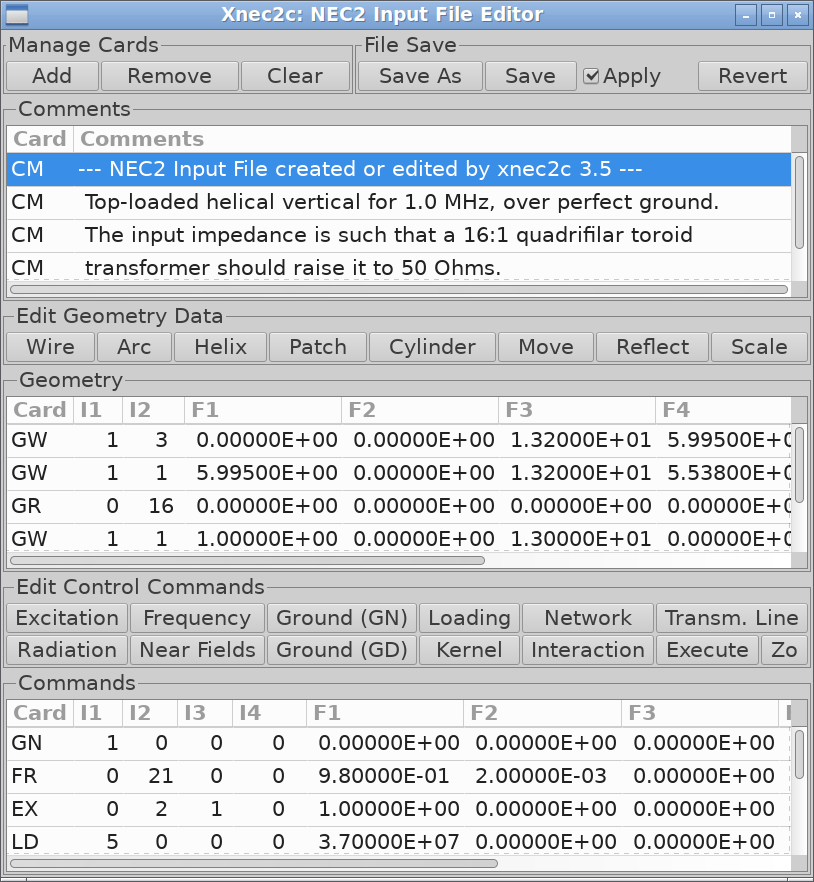Minimize the NEC2 Input File Editor window
This screenshot has height=882, width=814.
(746, 15)
